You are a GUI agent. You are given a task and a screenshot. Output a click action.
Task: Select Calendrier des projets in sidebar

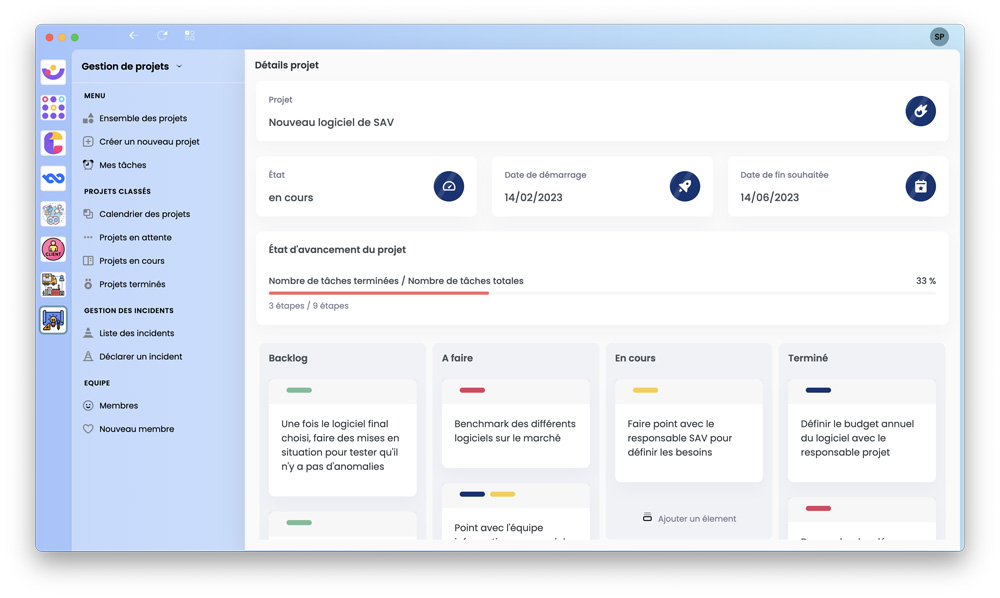[x=144, y=214]
